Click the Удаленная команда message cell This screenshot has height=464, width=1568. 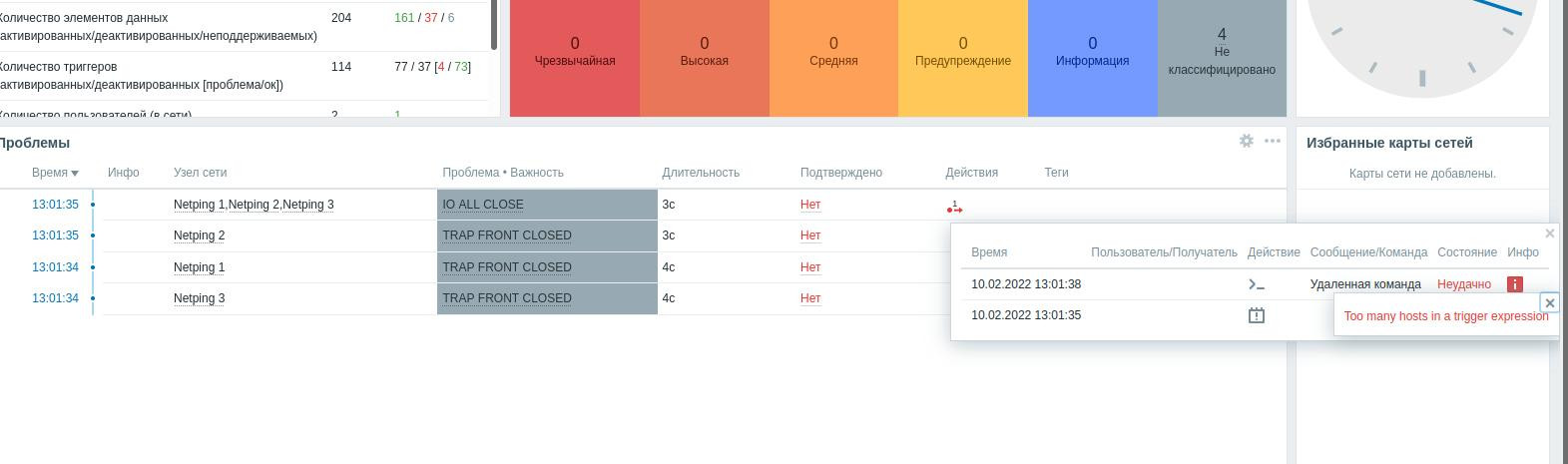tap(1365, 284)
